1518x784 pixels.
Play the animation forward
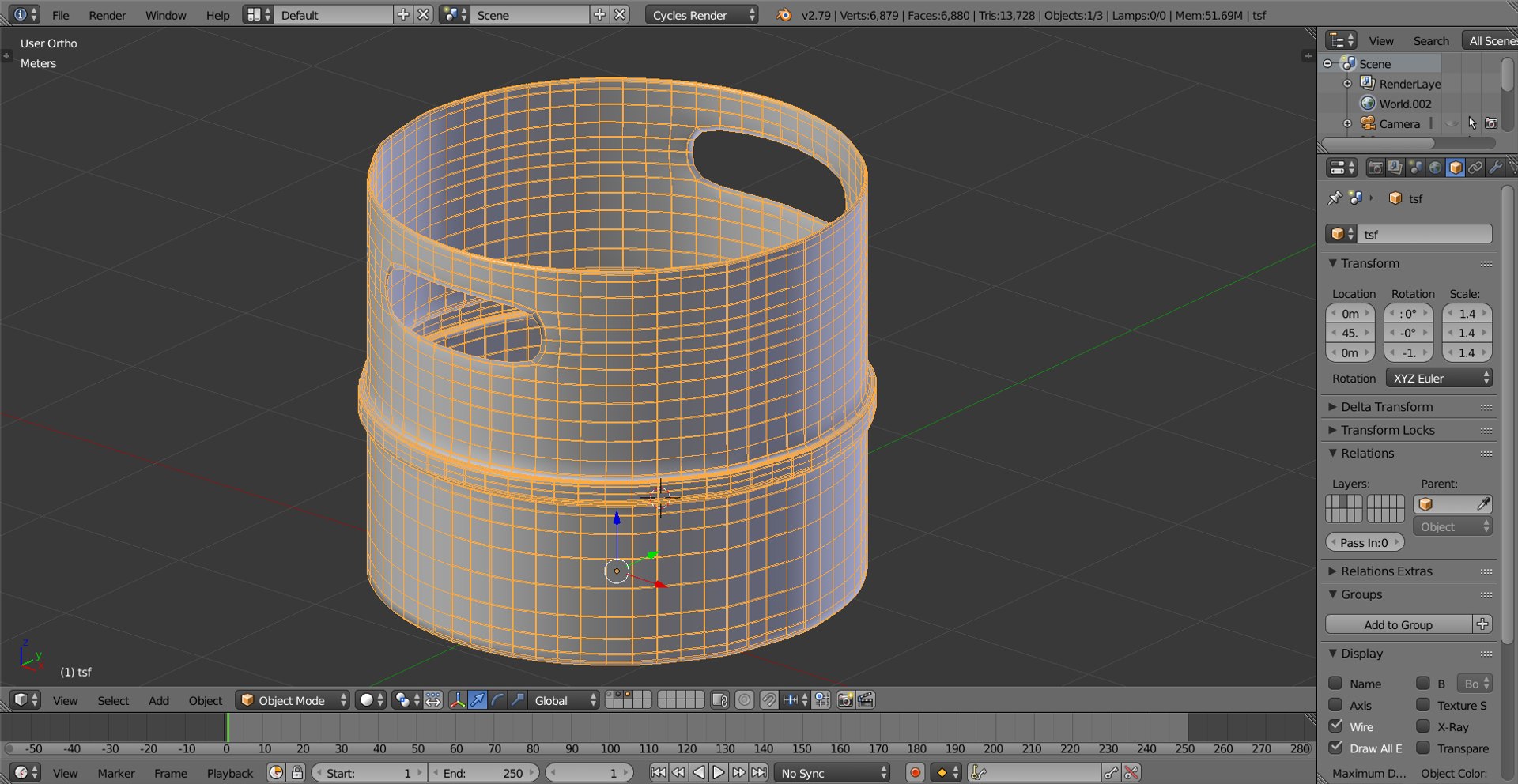click(x=718, y=772)
